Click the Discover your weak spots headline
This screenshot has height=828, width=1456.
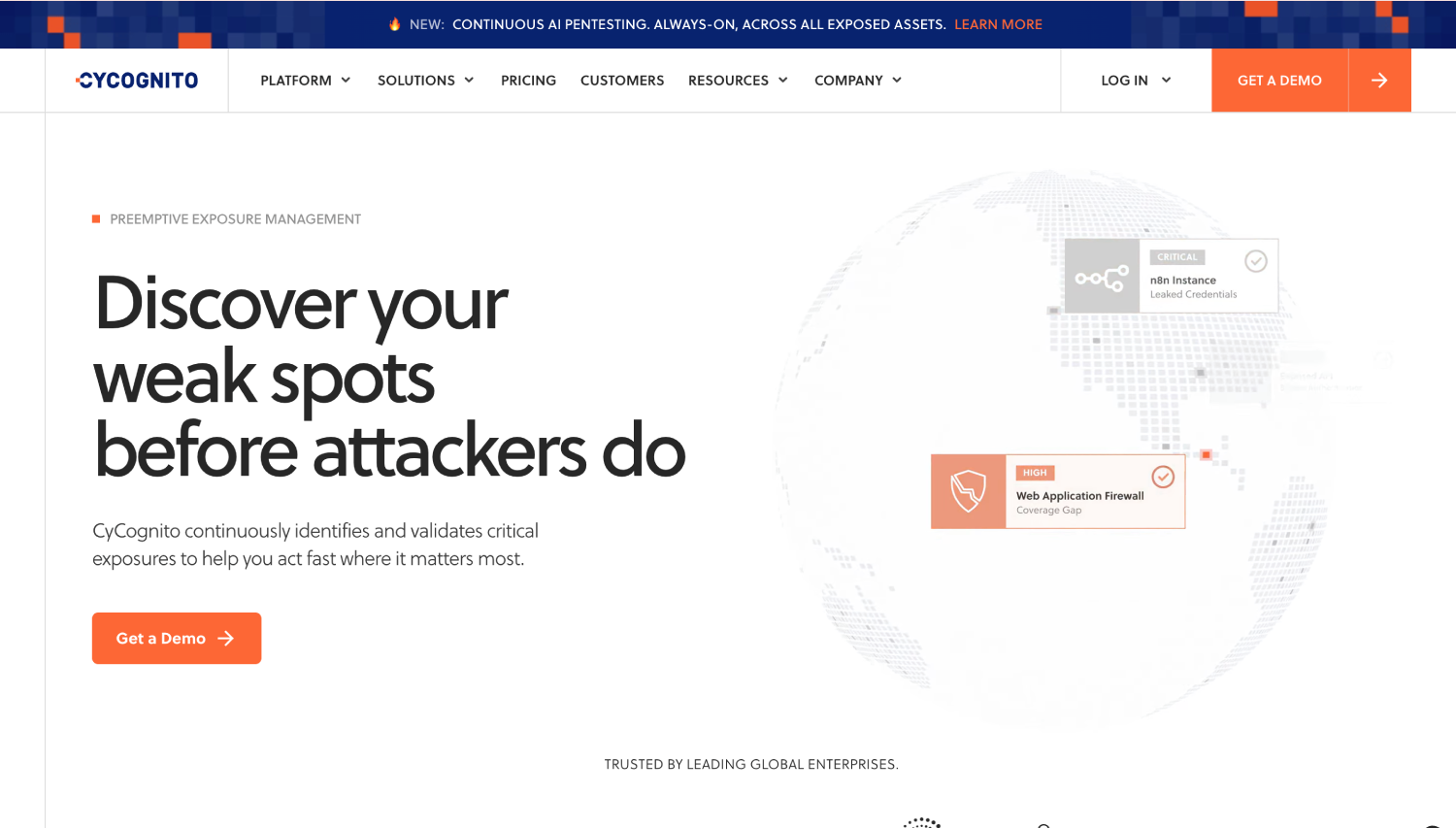coord(389,377)
